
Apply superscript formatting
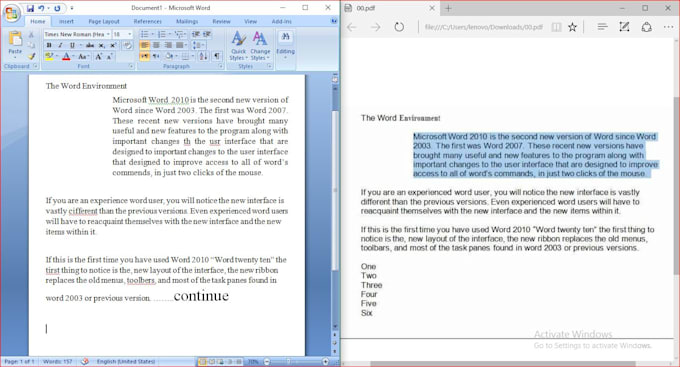coord(113,45)
